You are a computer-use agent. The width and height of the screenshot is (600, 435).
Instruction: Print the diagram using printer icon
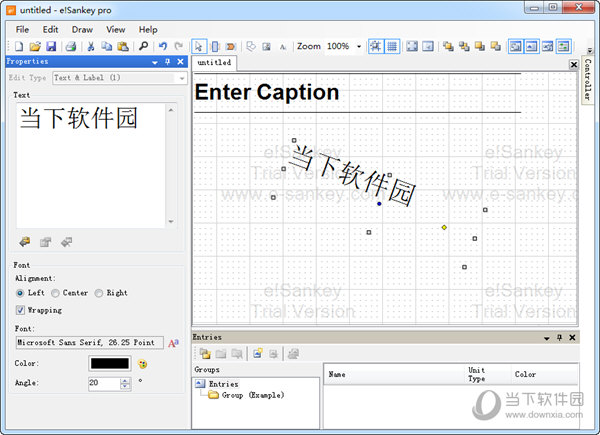click(x=71, y=47)
